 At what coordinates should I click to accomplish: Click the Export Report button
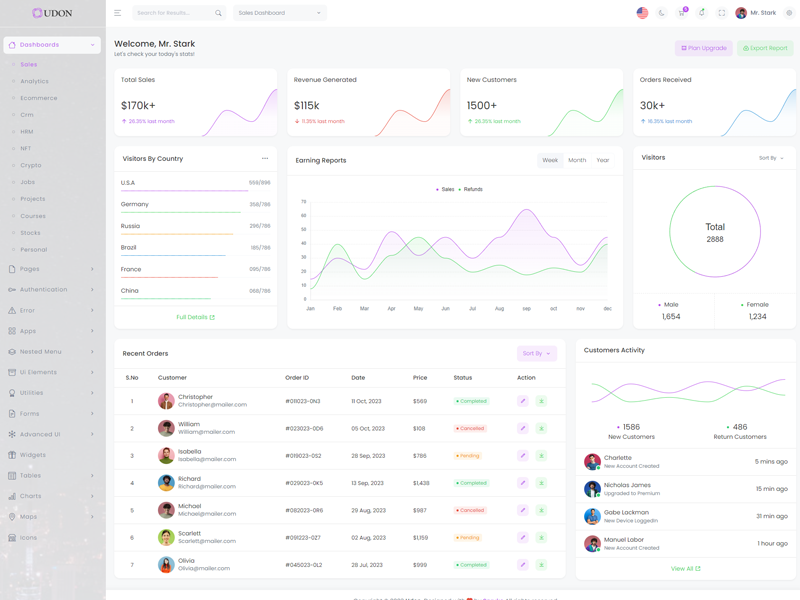pyautogui.click(x=765, y=48)
